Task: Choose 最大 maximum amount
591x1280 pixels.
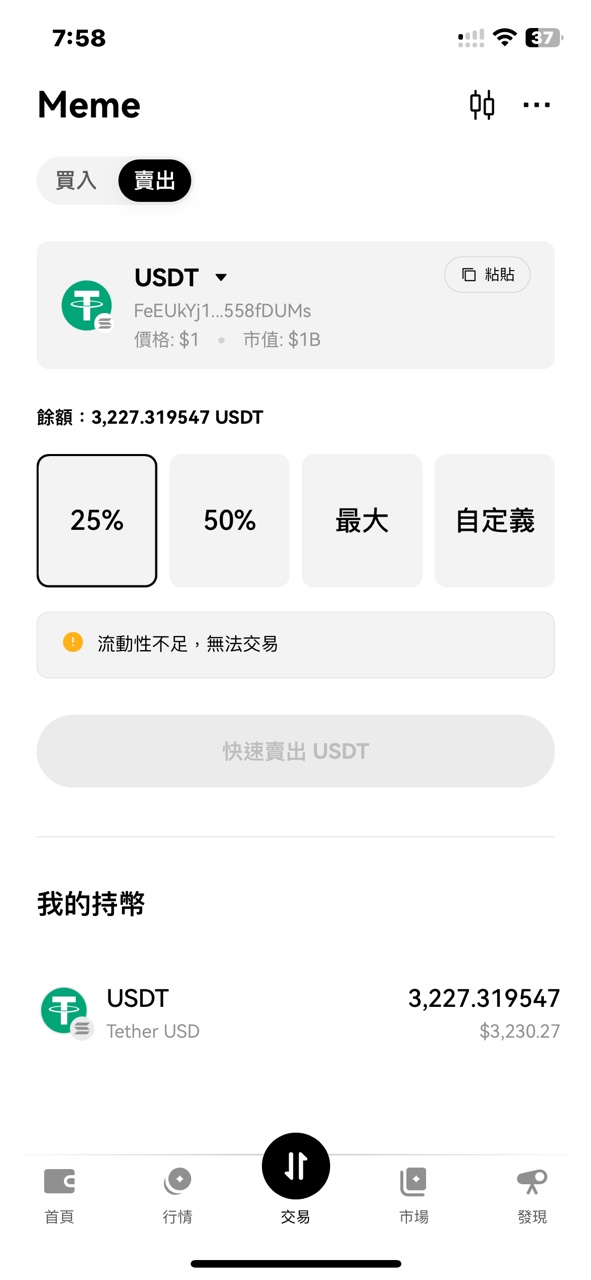Action: (x=362, y=520)
